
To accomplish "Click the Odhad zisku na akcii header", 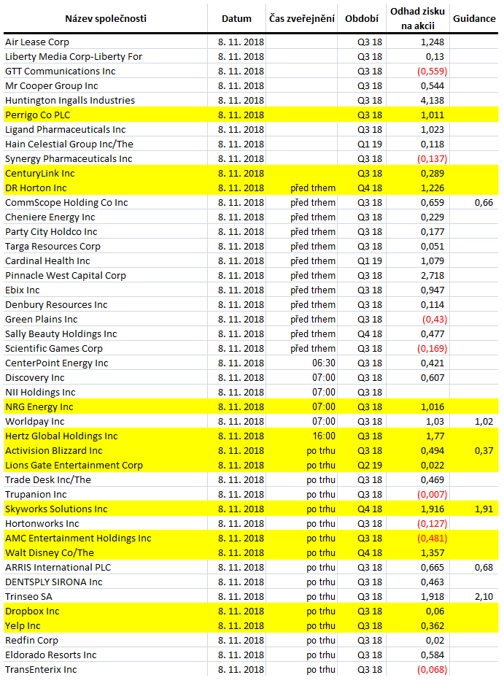I will pos(417,18).
